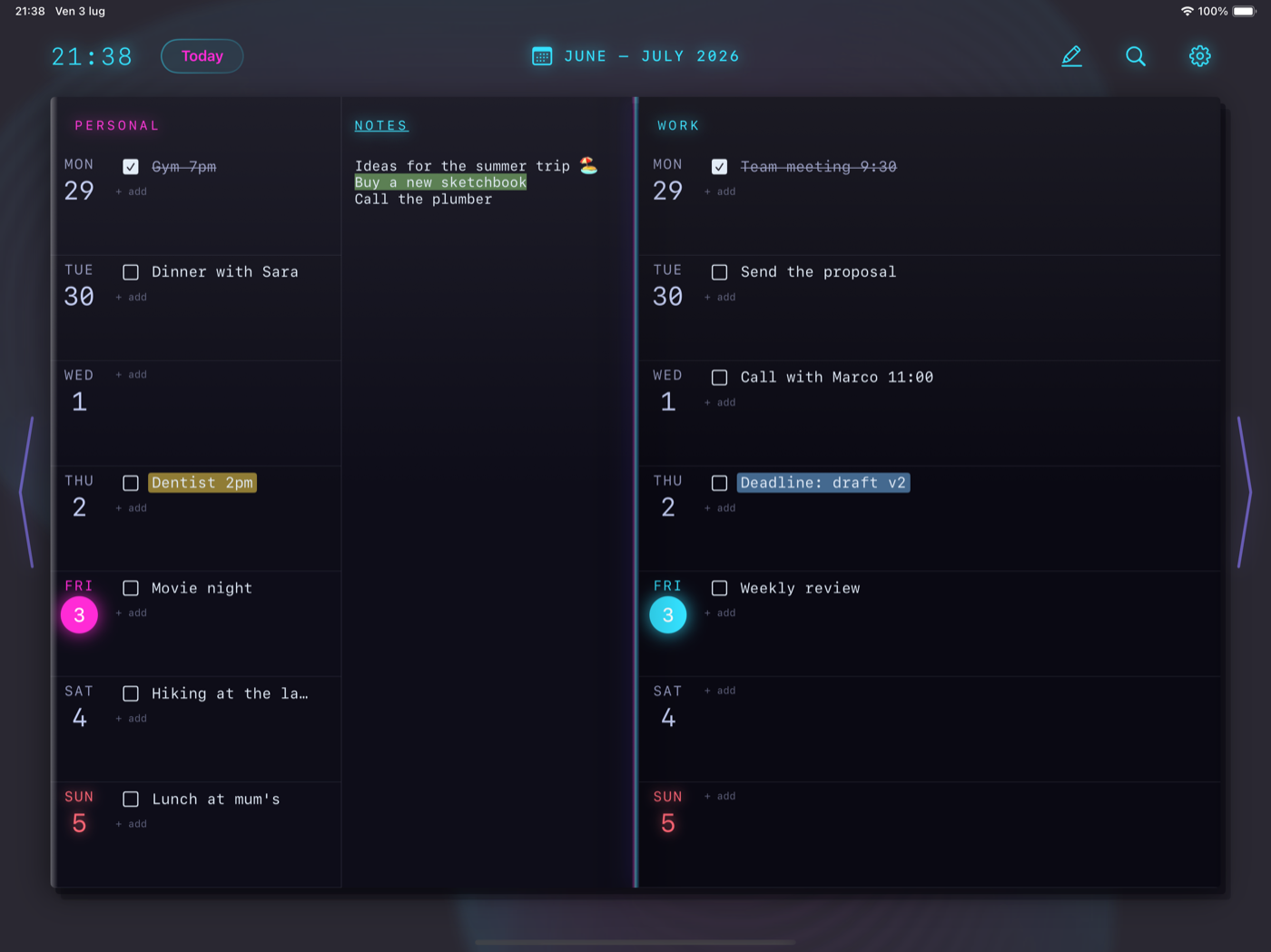Click the calendar icon beside June – July 2026
1271x952 pixels.
(x=542, y=56)
